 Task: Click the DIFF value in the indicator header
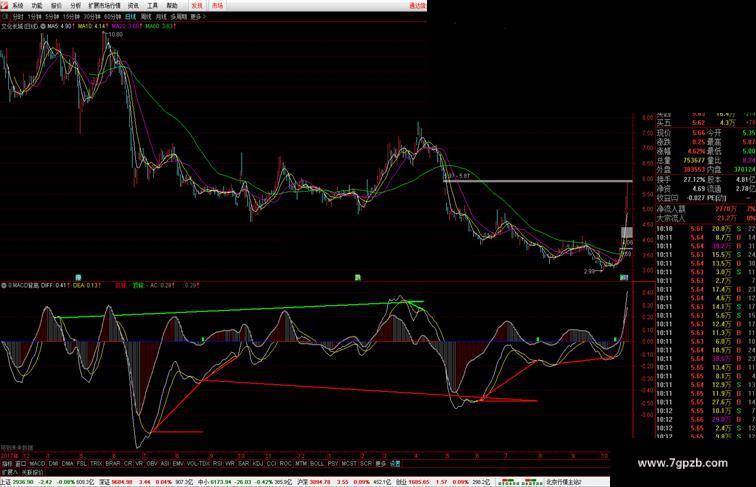tap(55, 285)
